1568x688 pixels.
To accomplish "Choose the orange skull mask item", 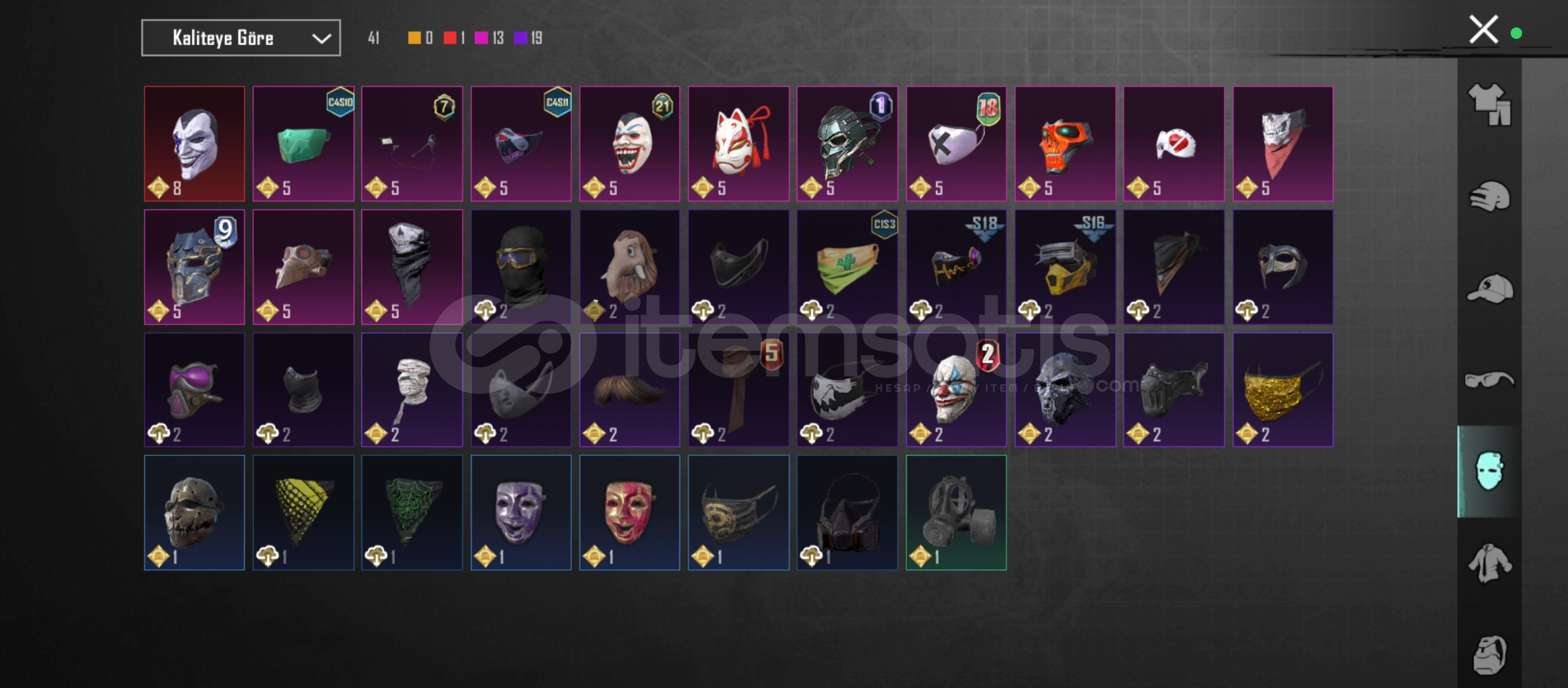I will [x=1065, y=144].
